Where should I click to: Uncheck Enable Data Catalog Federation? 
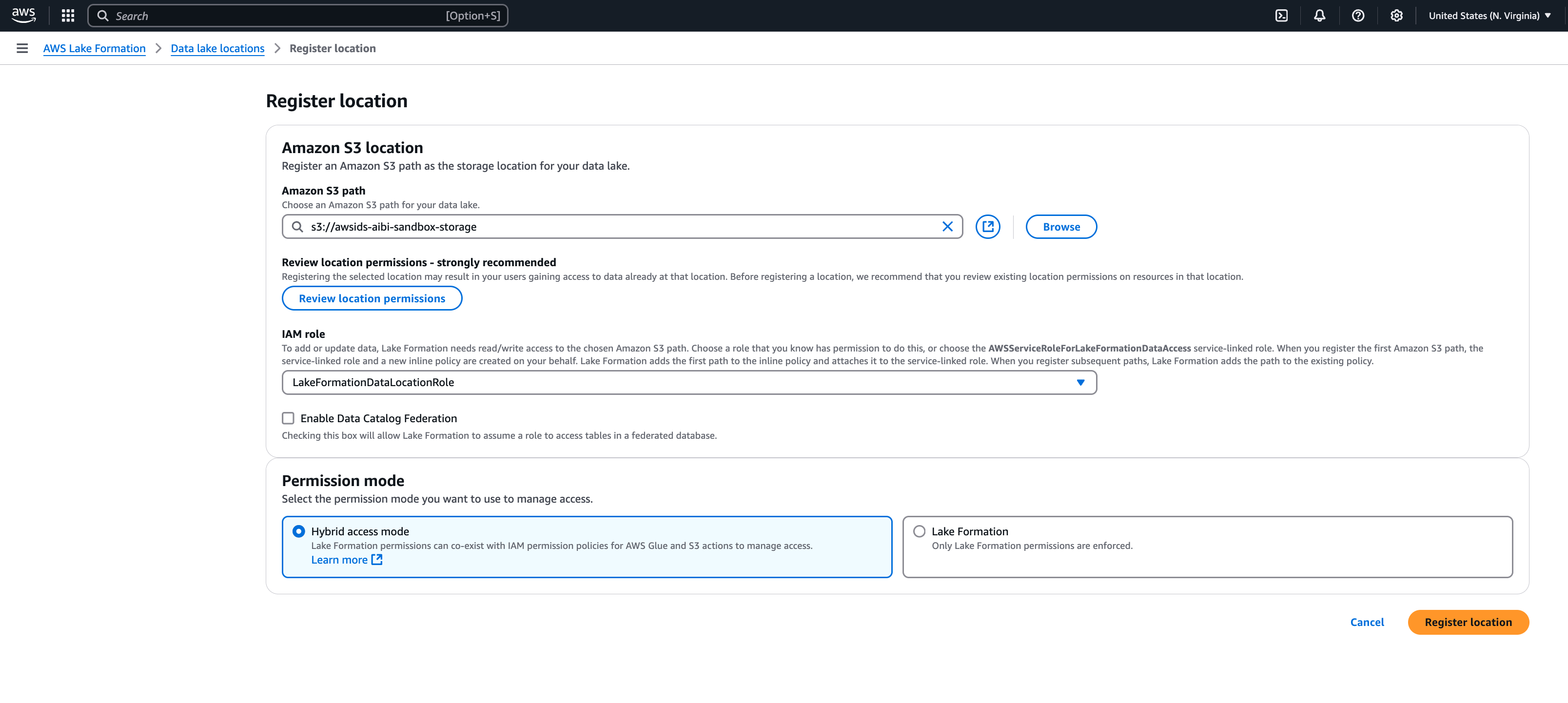coord(288,418)
